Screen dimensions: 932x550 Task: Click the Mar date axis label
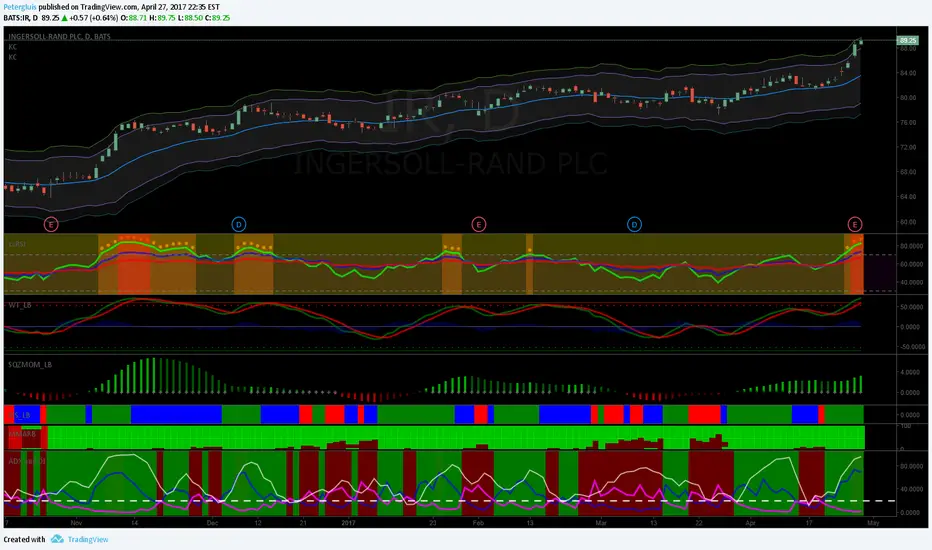pyautogui.click(x=601, y=523)
